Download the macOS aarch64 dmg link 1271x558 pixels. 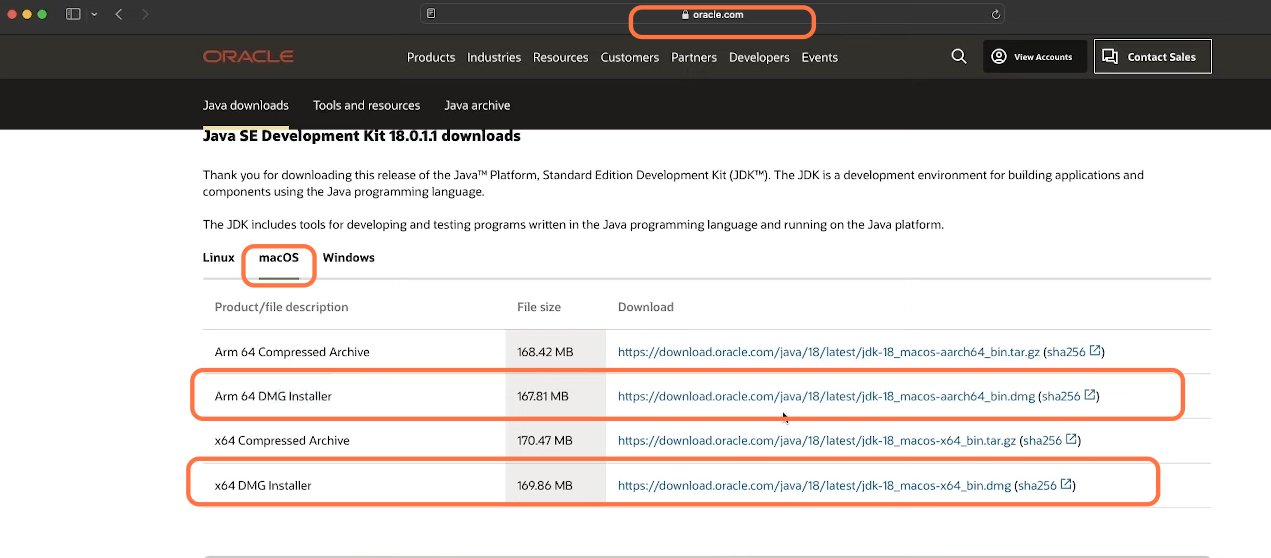click(x=826, y=396)
